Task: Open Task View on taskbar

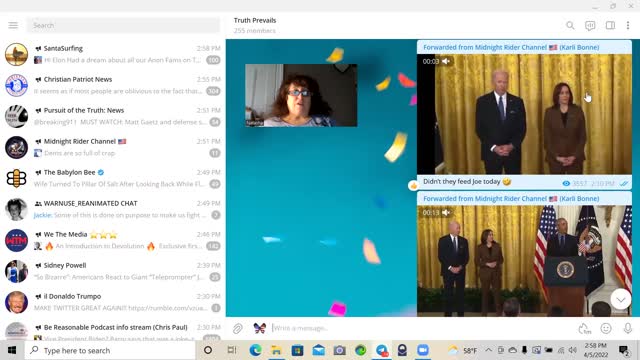Action: click(x=232, y=350)
